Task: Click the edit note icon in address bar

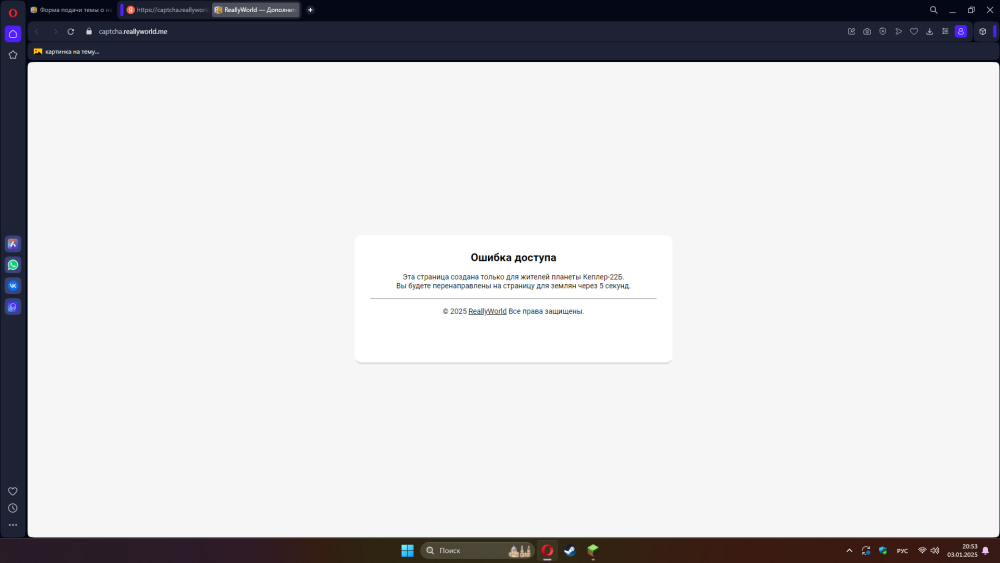Action: (851, 31)
